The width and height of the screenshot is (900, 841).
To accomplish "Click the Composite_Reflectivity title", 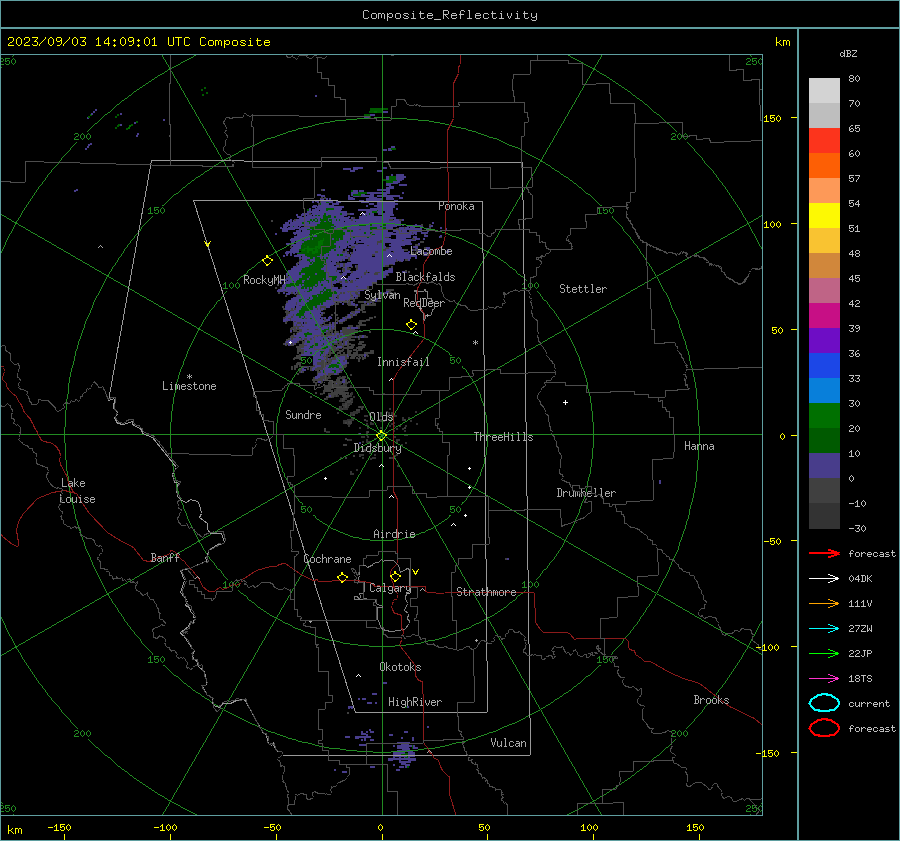I will (450, 15).
